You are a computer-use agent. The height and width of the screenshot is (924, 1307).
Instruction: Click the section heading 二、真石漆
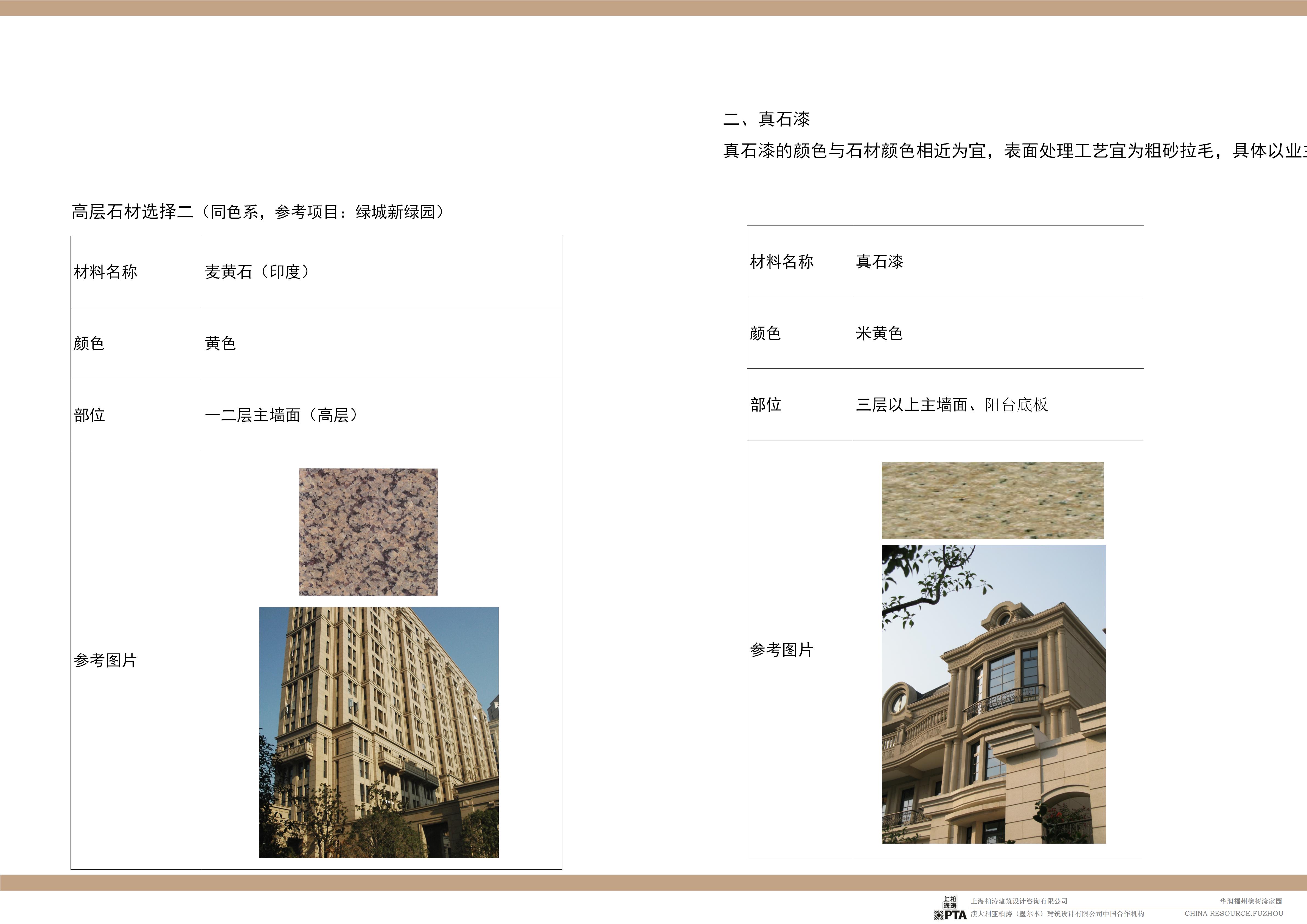click(766, 119)
